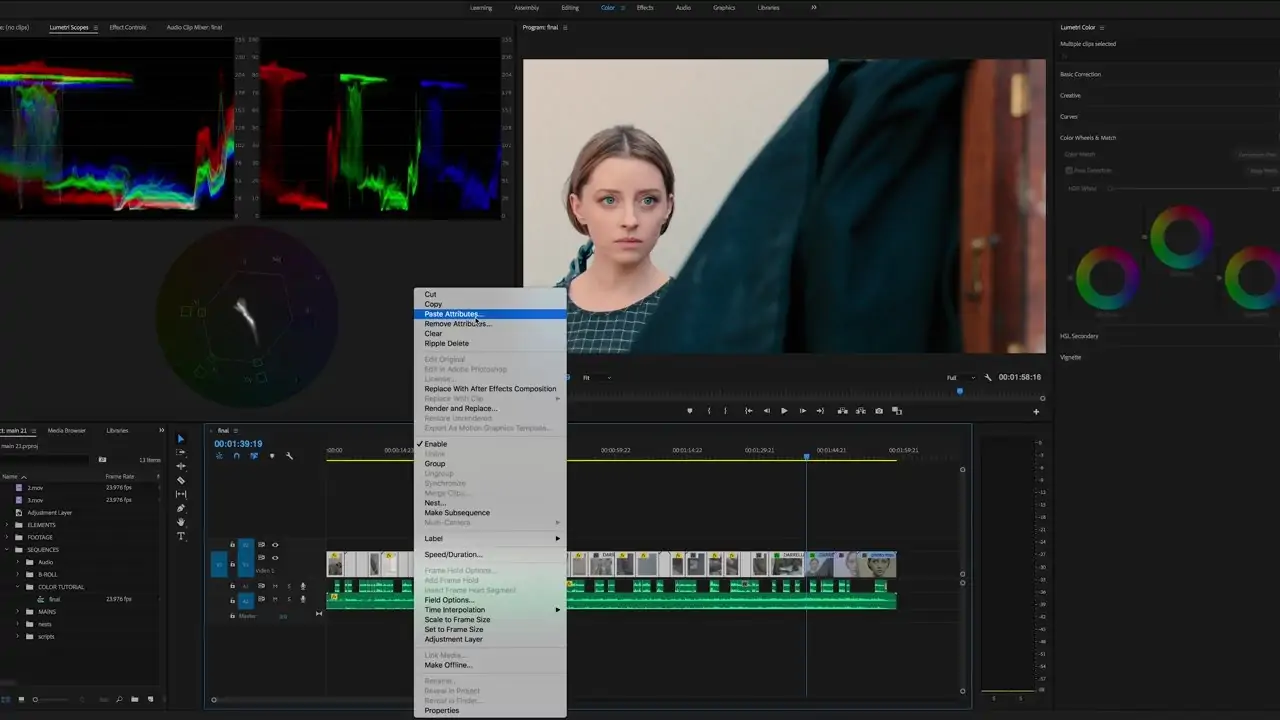Click Speed/Duration in the context menu

[x=453, y=554]
